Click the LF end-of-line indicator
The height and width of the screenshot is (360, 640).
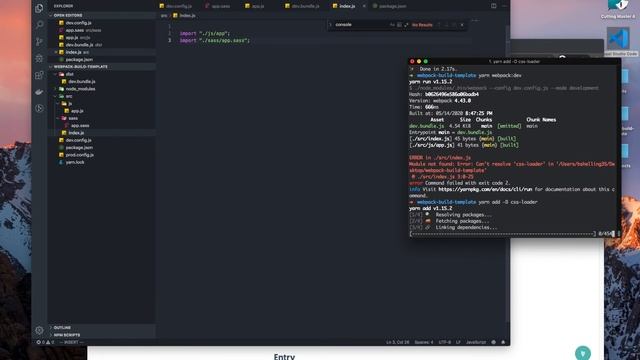click(x=458, y=342)
